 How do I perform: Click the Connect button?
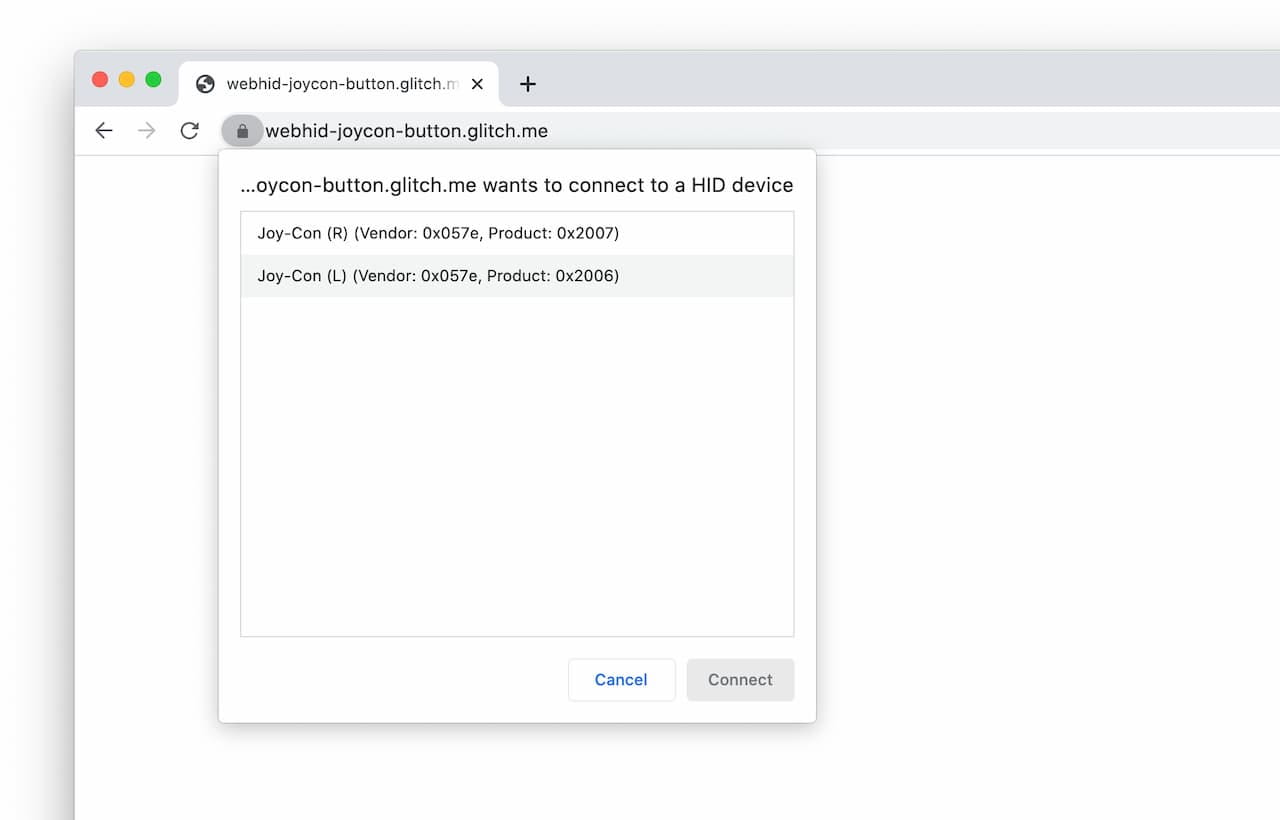point(740,679)
